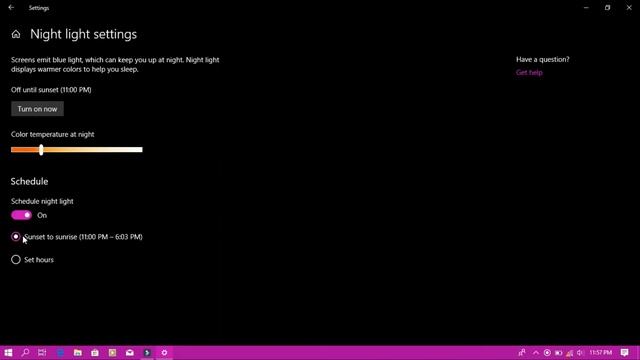Minimize the Settings window
Screen dimensions: 640x360
click(586, 7)
